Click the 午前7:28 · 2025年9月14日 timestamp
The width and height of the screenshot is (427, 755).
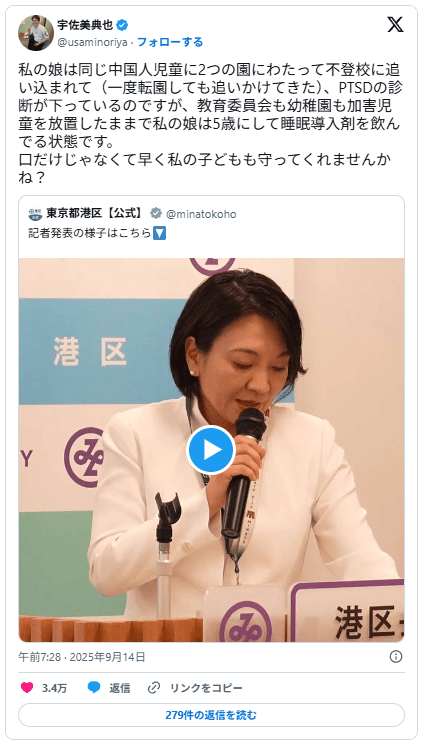pyautogui.click(x=82, y=657)
